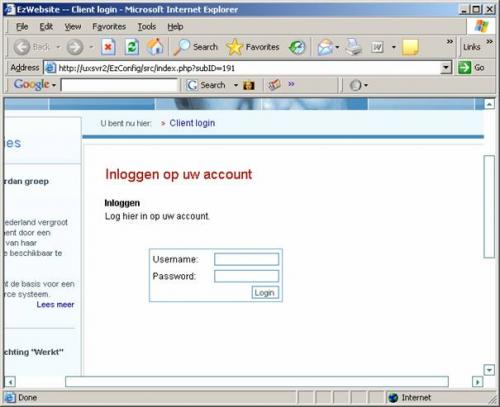This screenshot has height=407, width=500.
Task: Open the Favorites star button
Action: 252,47
